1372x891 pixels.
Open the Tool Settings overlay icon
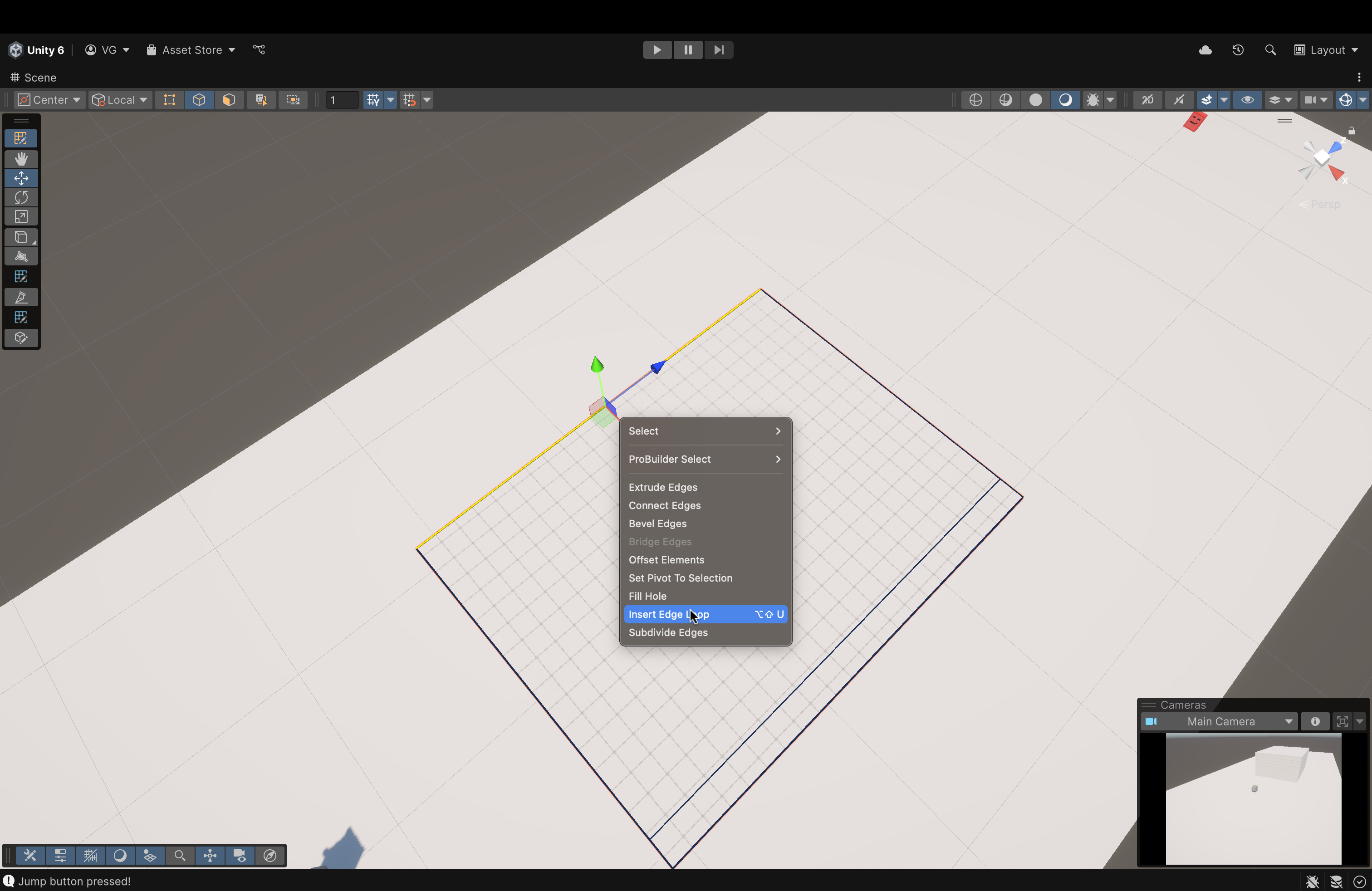tap(60, 856)
